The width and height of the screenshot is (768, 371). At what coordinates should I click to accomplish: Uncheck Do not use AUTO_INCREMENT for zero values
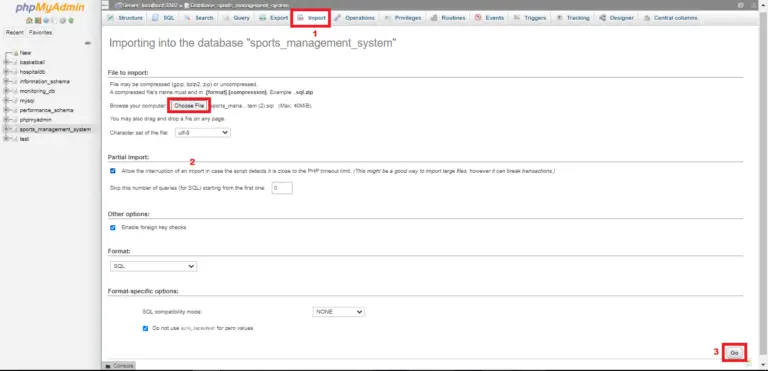[145, 328]
